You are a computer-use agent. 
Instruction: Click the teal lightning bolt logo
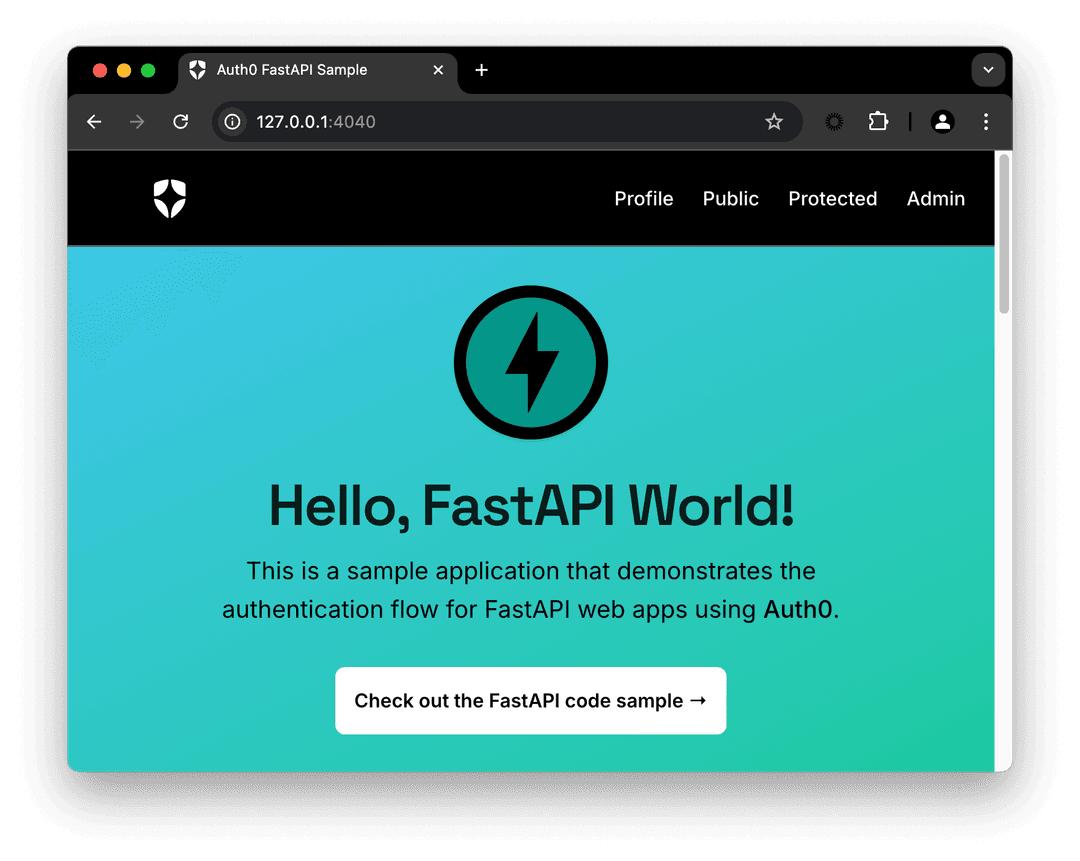[531, 362]
